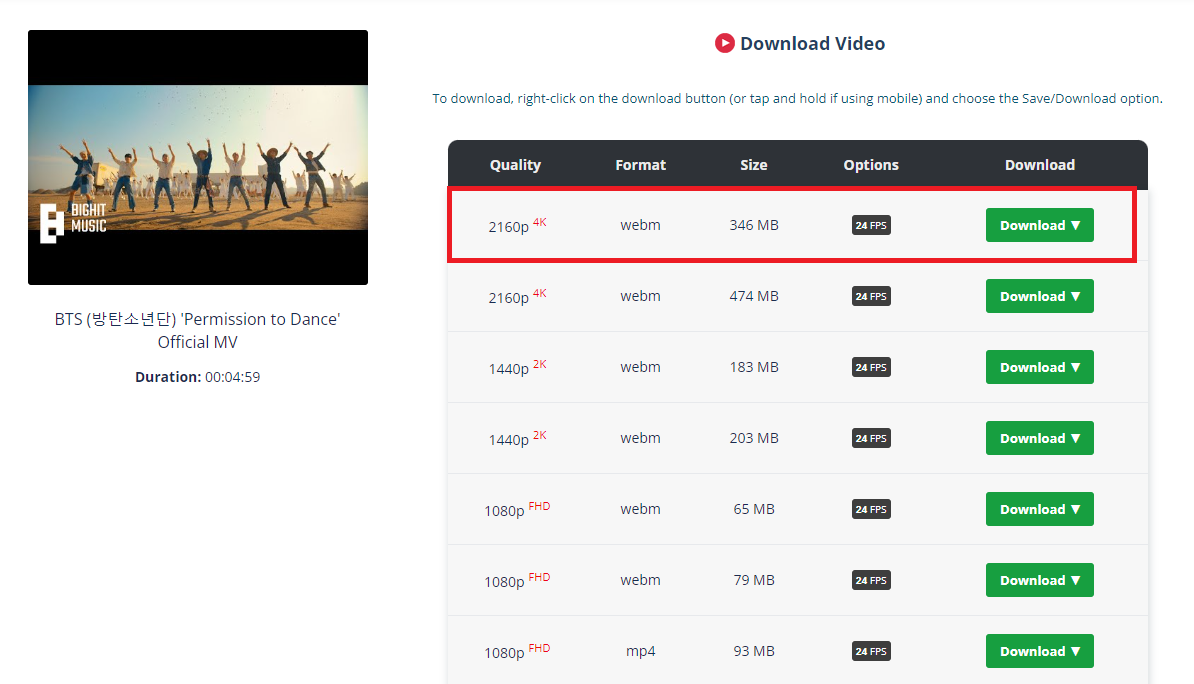This screenshot has height=684, width=1194.
Task: Click the BTS 'Permission to Dance' video title
Action: [x=198, y=330]
